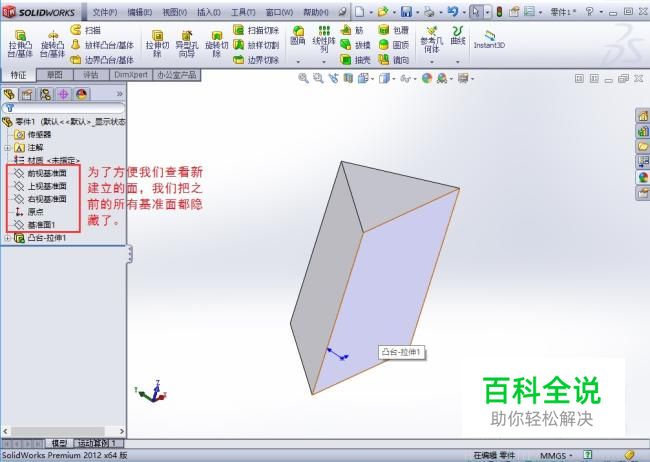
Task: Open the MMGS unit system dropdown
Action: [x=555, y=456]
